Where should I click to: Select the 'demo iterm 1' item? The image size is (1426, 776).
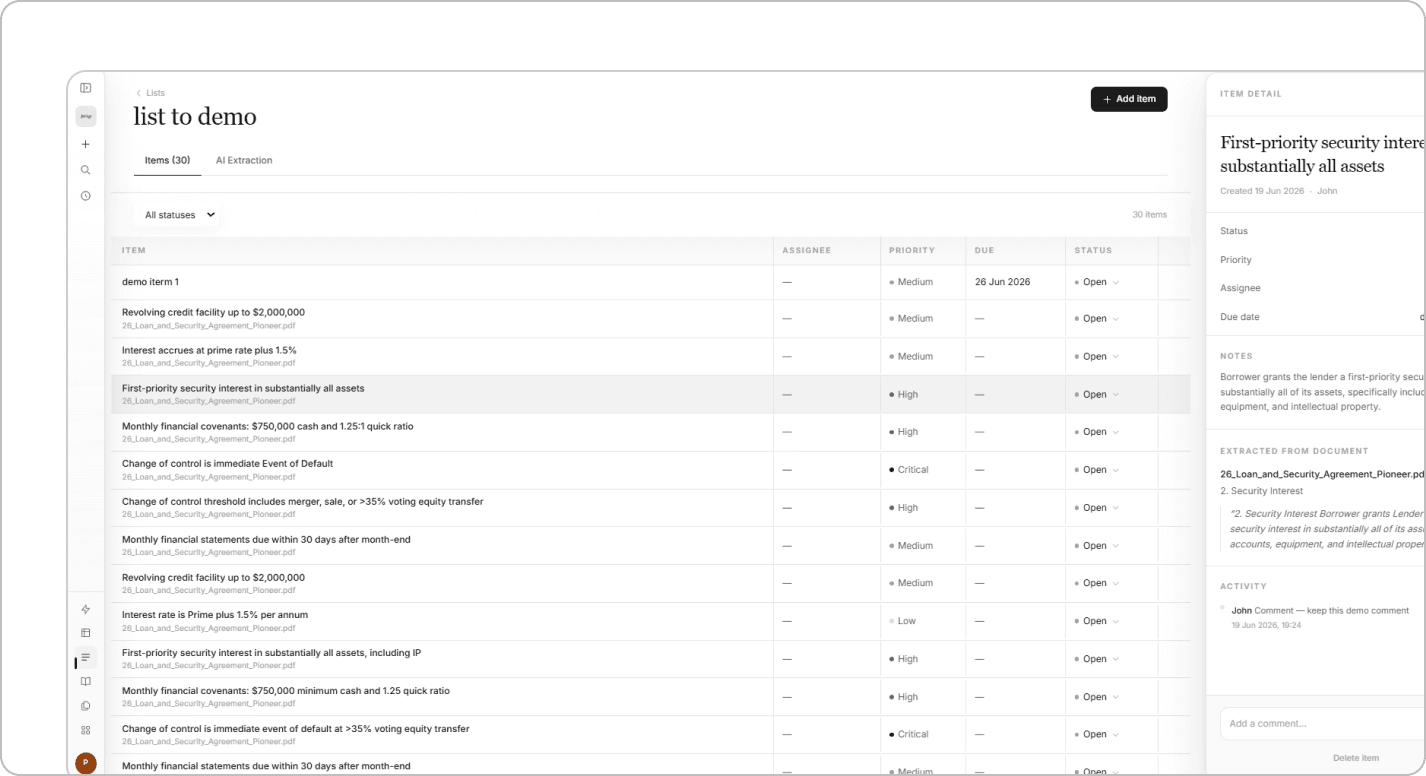click(x=150, y=282)
